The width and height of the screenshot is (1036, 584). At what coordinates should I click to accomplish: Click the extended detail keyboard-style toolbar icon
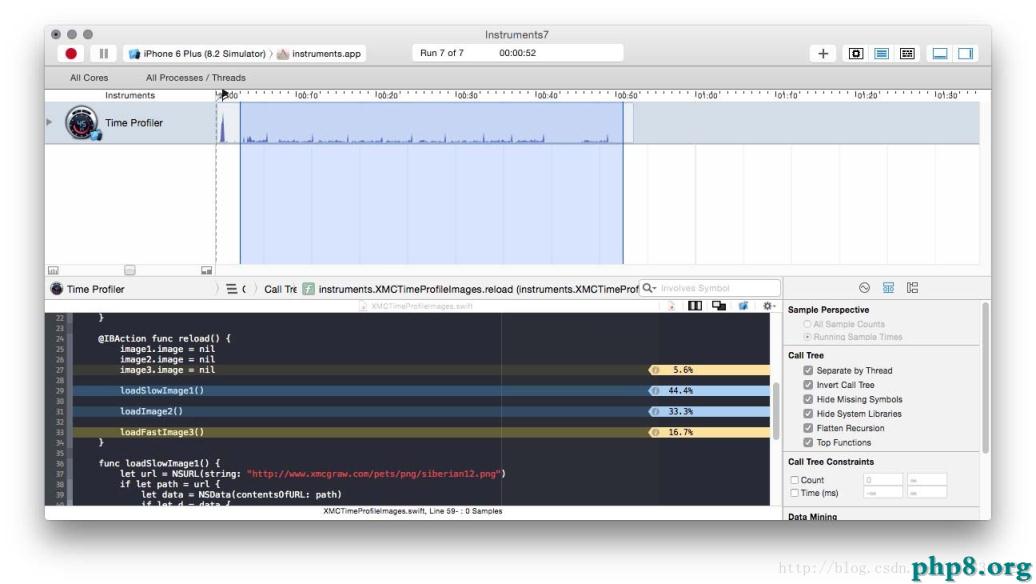click(908, 53)
